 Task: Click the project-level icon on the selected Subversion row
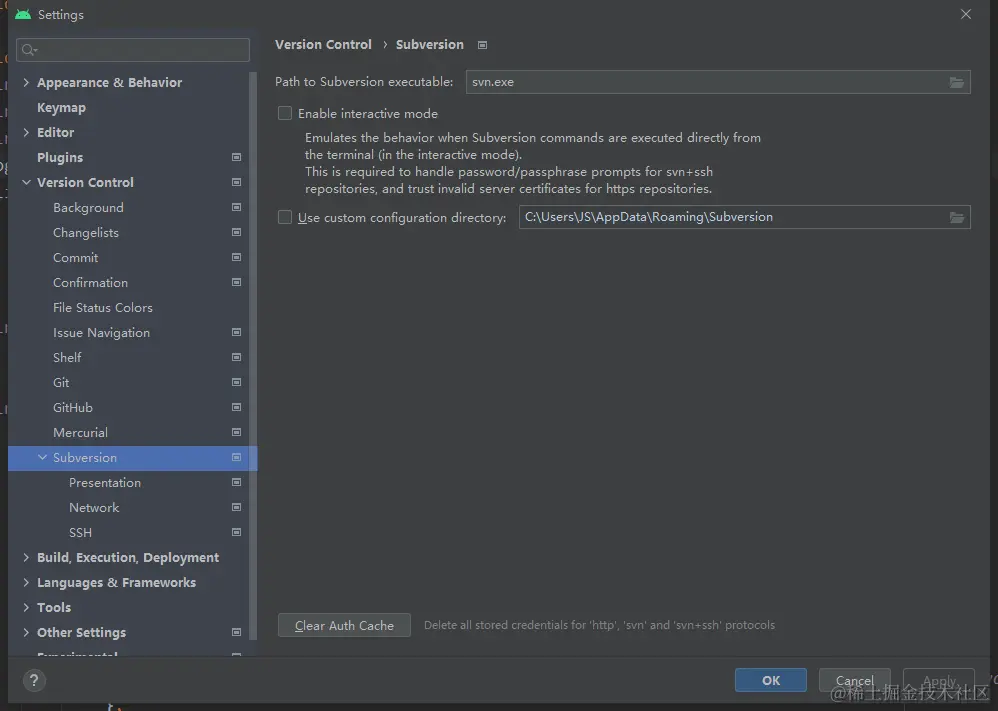(x=236, y=457)
